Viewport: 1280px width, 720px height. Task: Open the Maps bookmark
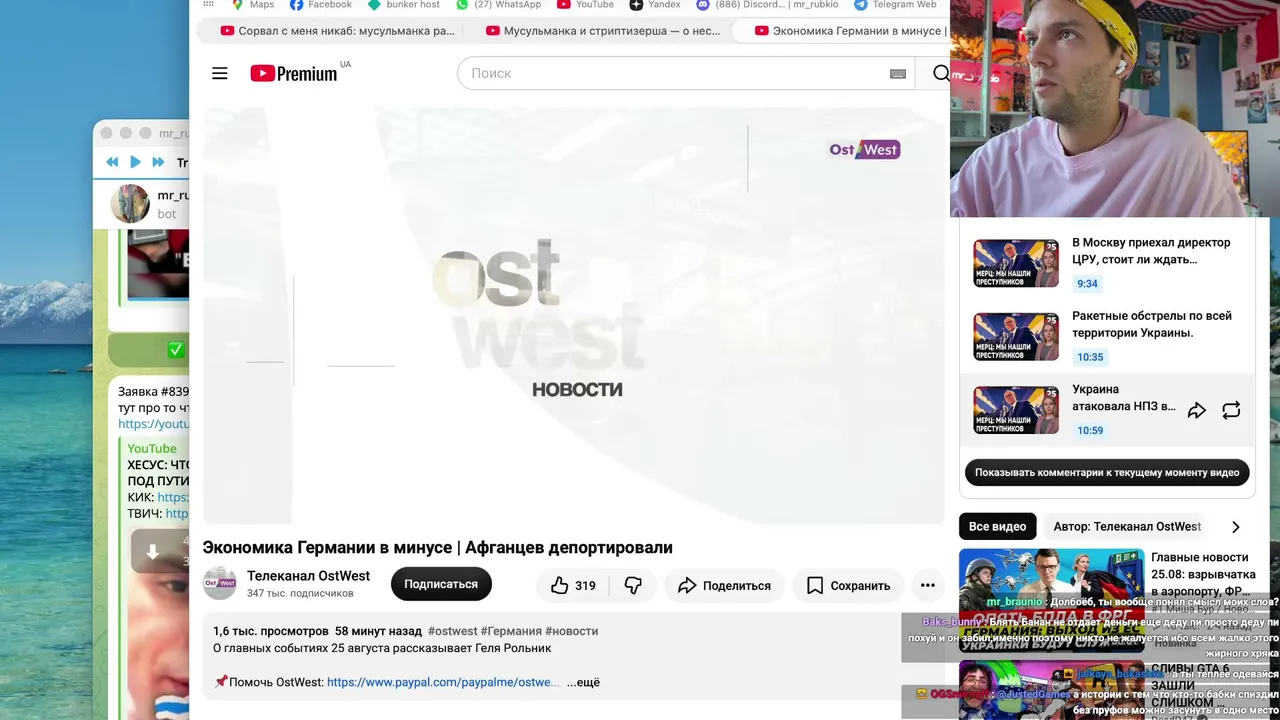pyautogui.click(x=252, y=5)
